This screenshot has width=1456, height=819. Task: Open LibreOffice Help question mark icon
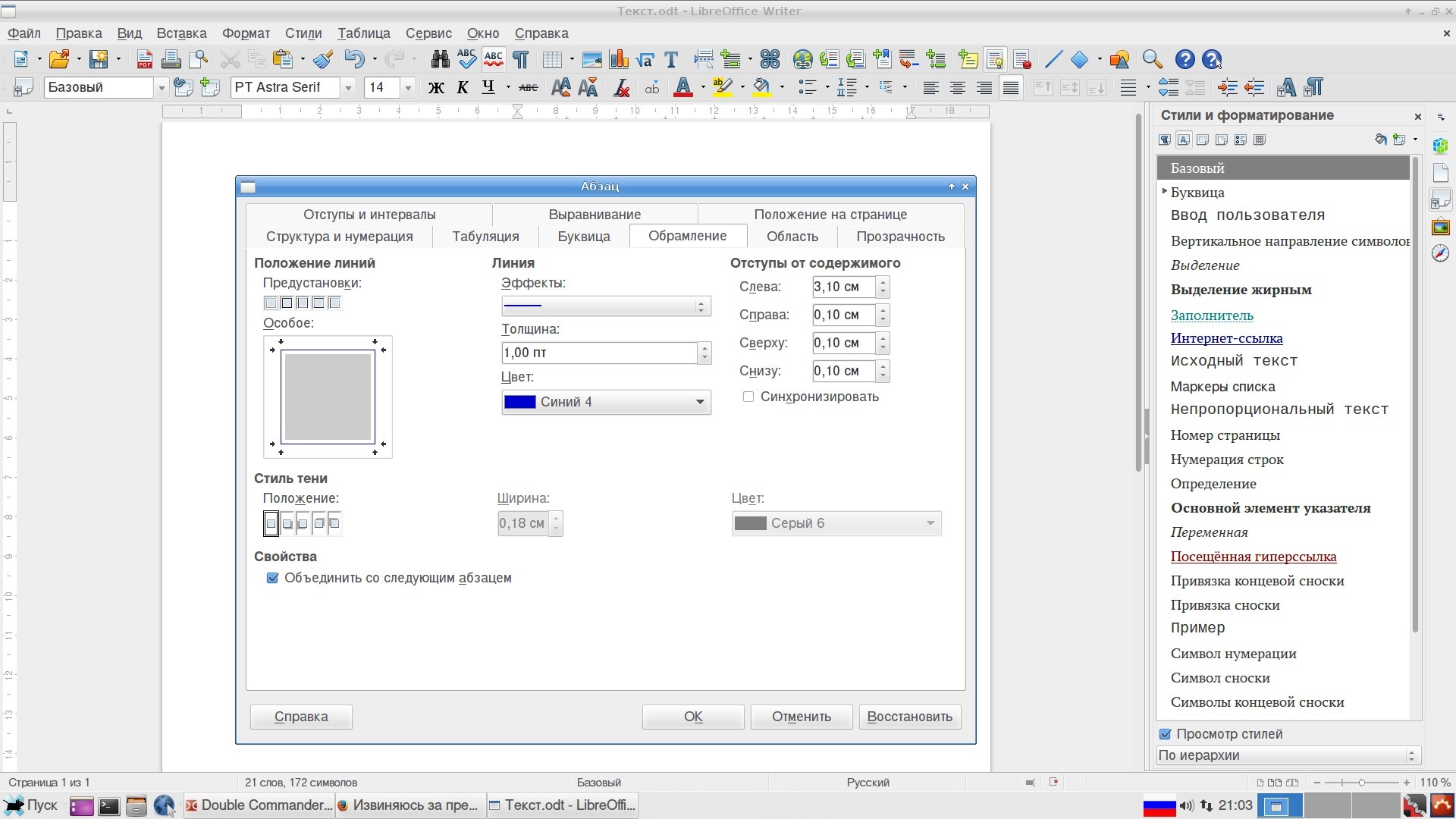coord(1185,59)
